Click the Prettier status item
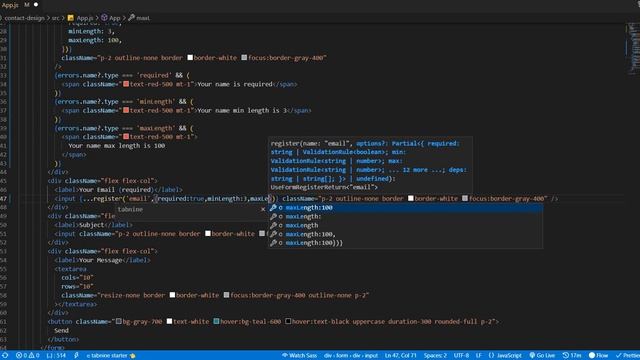 [x=627, y=356]
